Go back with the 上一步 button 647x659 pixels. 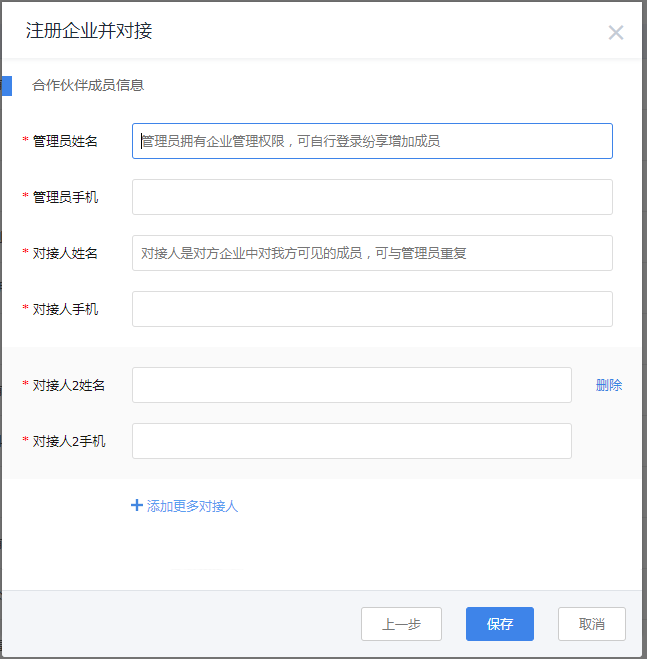(x=401, y=624)
